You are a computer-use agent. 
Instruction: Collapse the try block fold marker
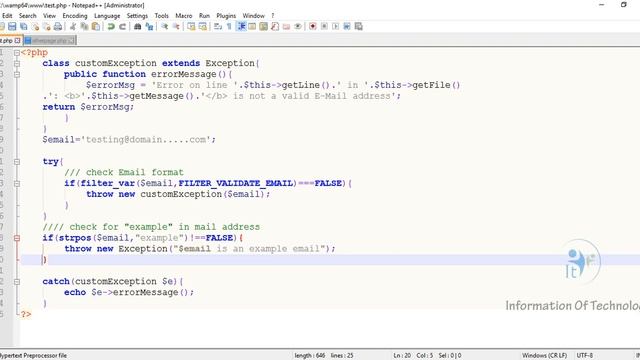(x=17, y=162)
